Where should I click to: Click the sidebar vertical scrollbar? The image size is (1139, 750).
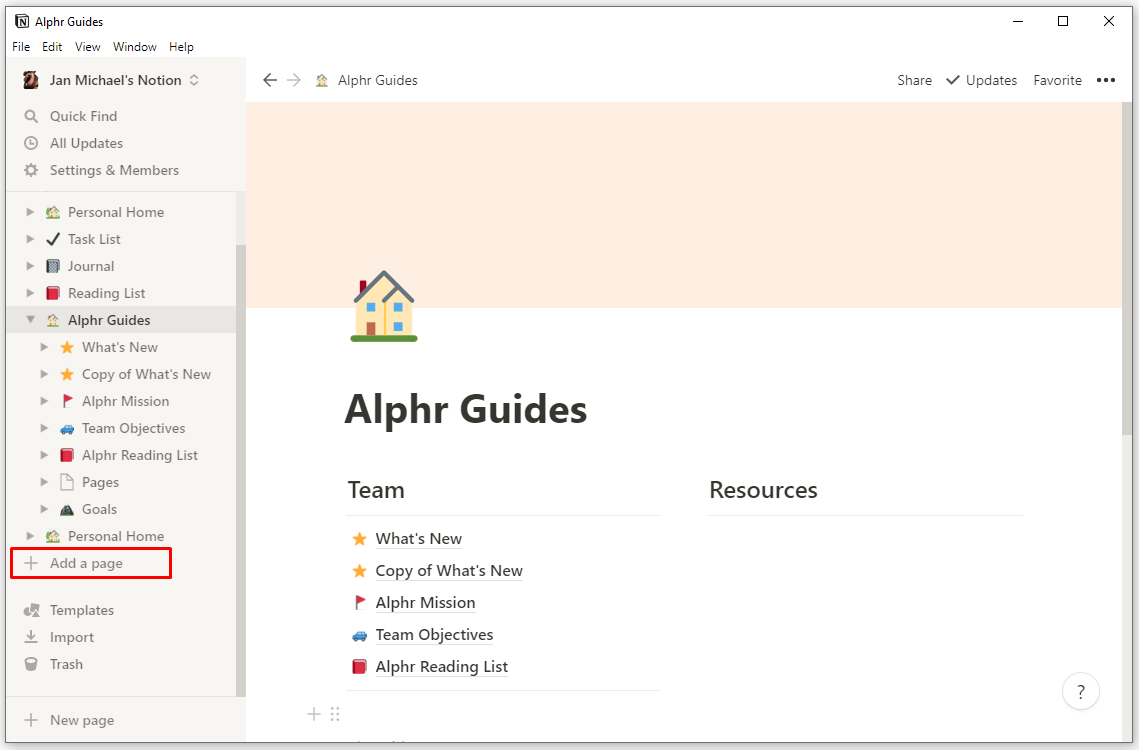click(x=240, y=470)
